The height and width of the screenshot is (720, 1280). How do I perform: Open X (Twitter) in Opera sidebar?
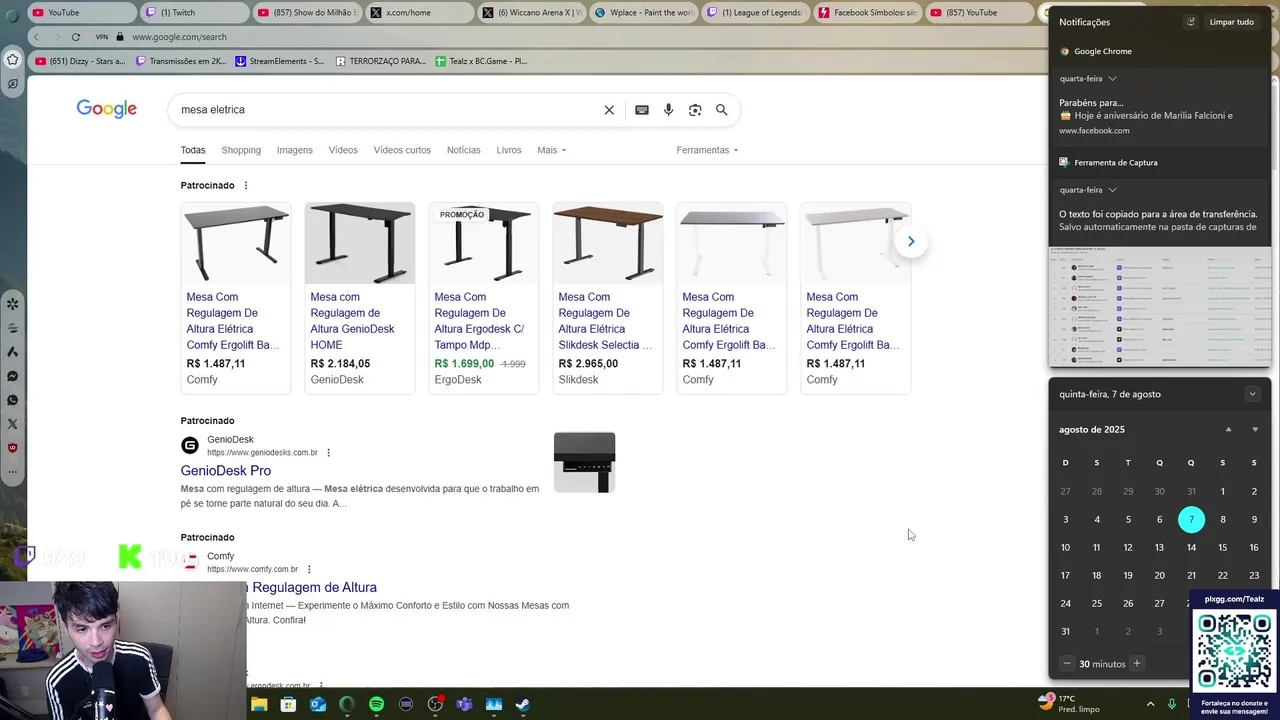pyautogui.click(x=12, y=424)
